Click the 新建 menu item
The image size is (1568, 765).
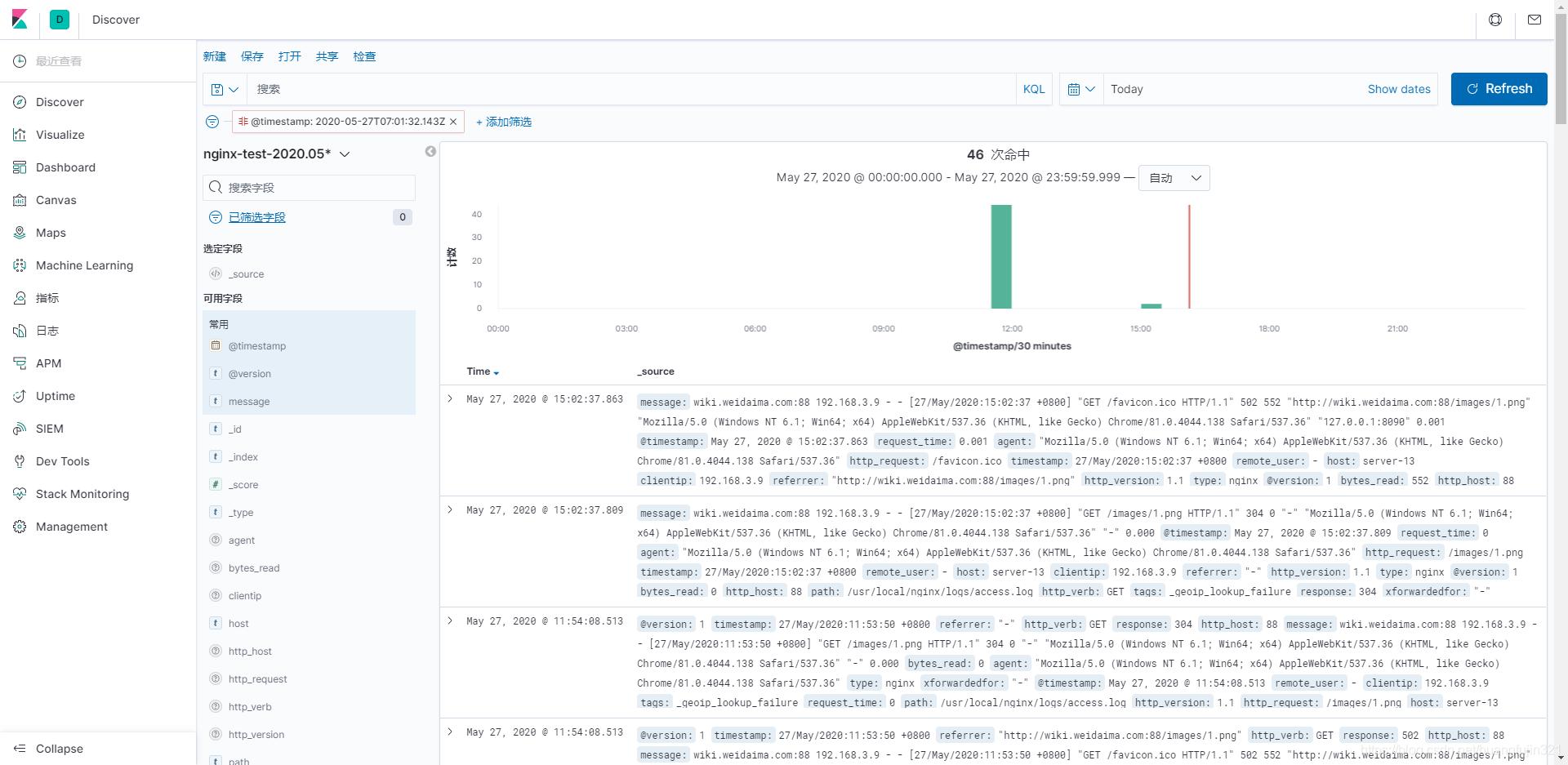pyautogui.click(x=215, y=56)
